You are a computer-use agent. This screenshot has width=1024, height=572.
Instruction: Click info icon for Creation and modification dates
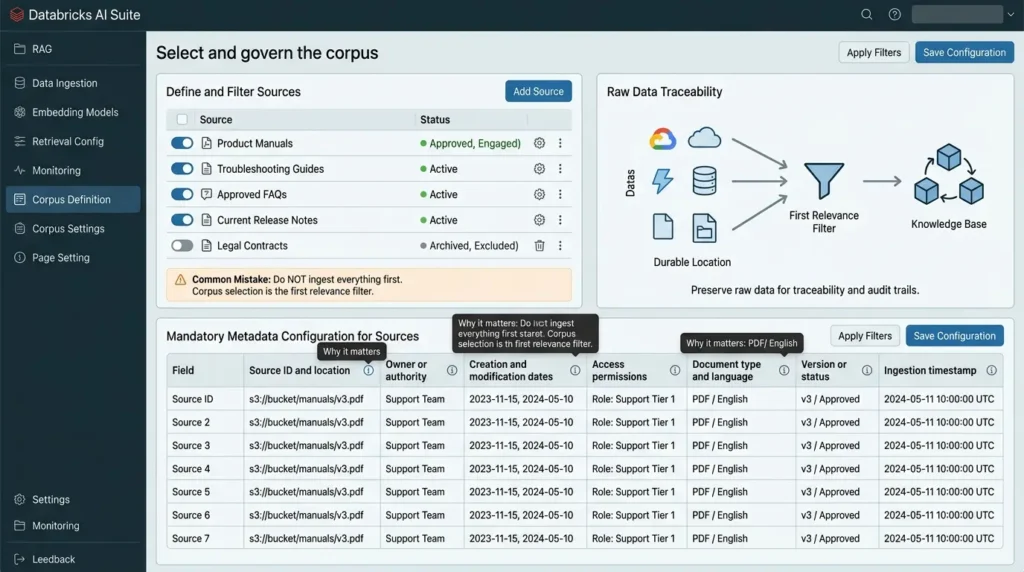pyautogui.click(x=575, y=370)
